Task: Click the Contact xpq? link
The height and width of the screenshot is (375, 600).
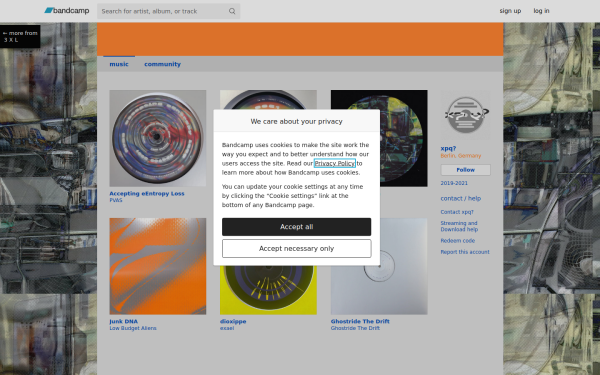Action: point(457,212)
